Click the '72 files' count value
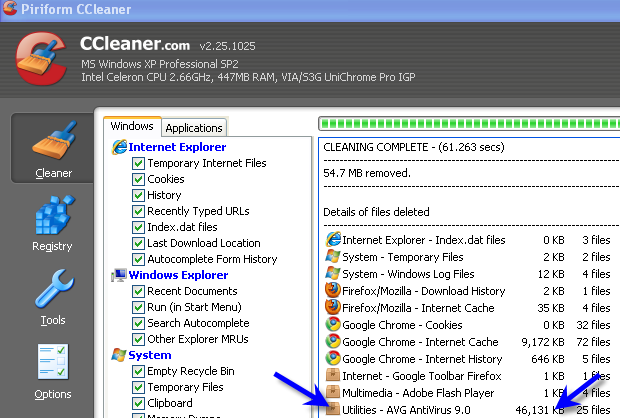Screen dimensions: 620x418 point(594,342)
